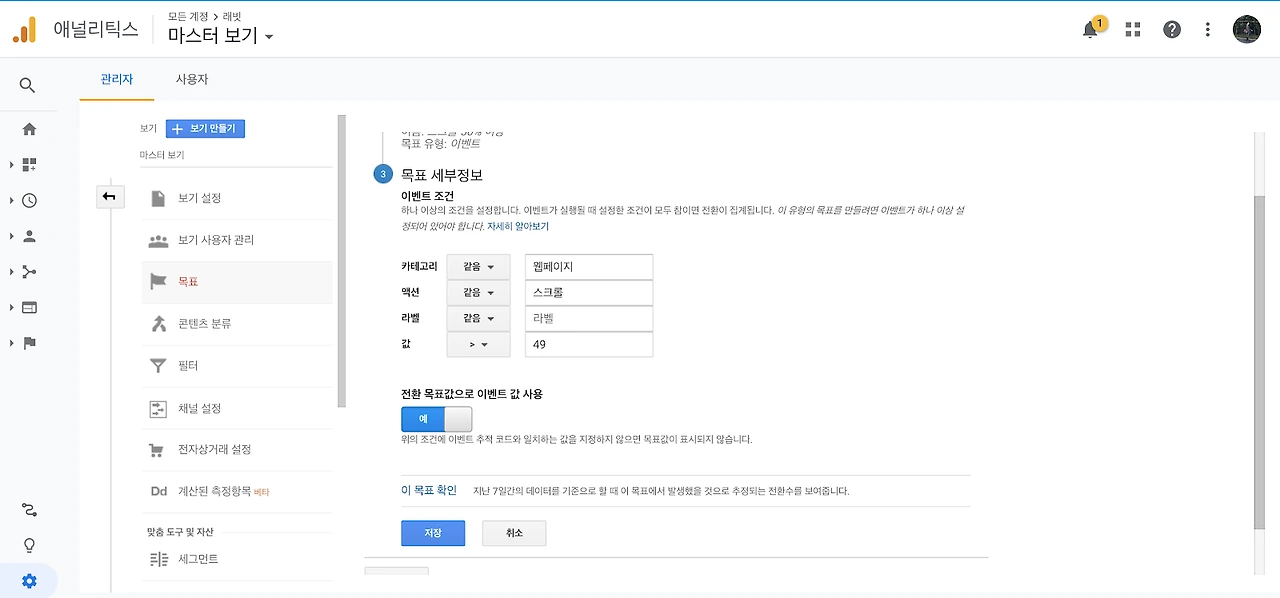Open 세그먼트 menu item
The image size is (1280, 598).
[x=237, y=559]
